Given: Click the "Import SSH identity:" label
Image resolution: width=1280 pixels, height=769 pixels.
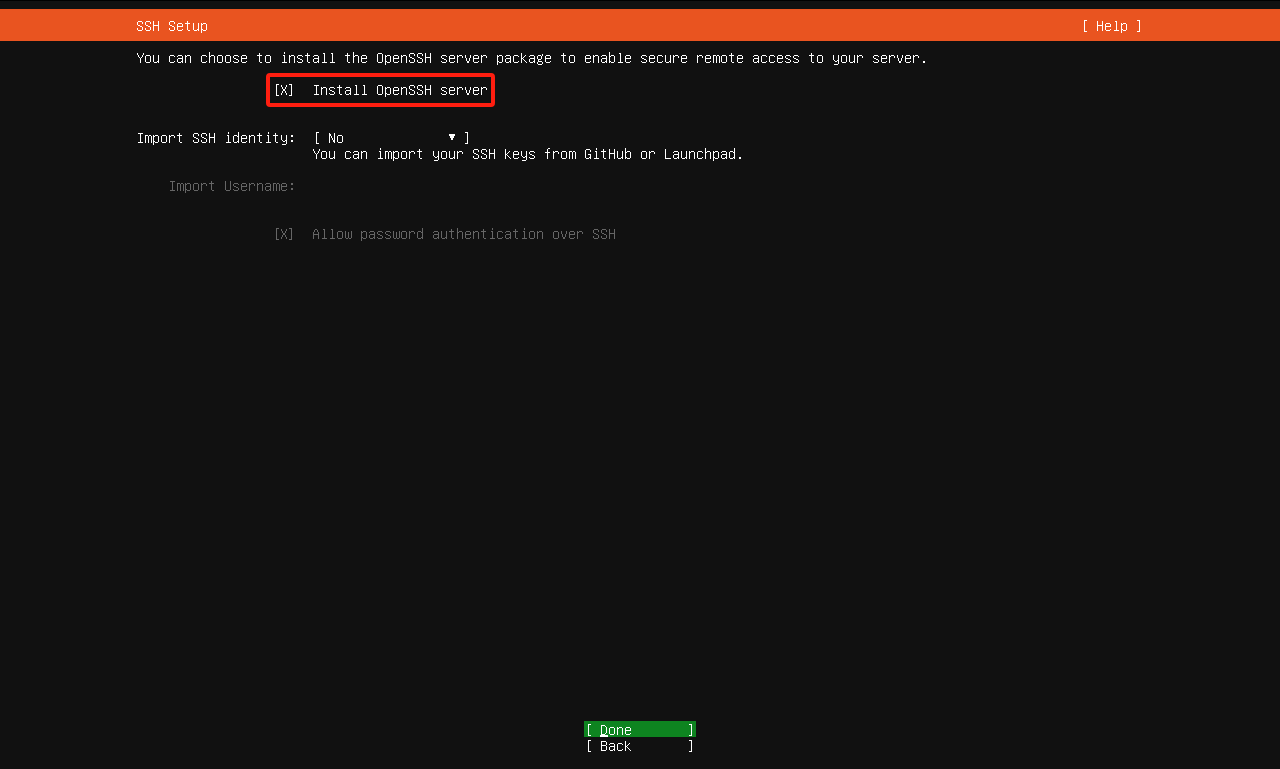Looking at the screenshot, I should coord(216,138).
